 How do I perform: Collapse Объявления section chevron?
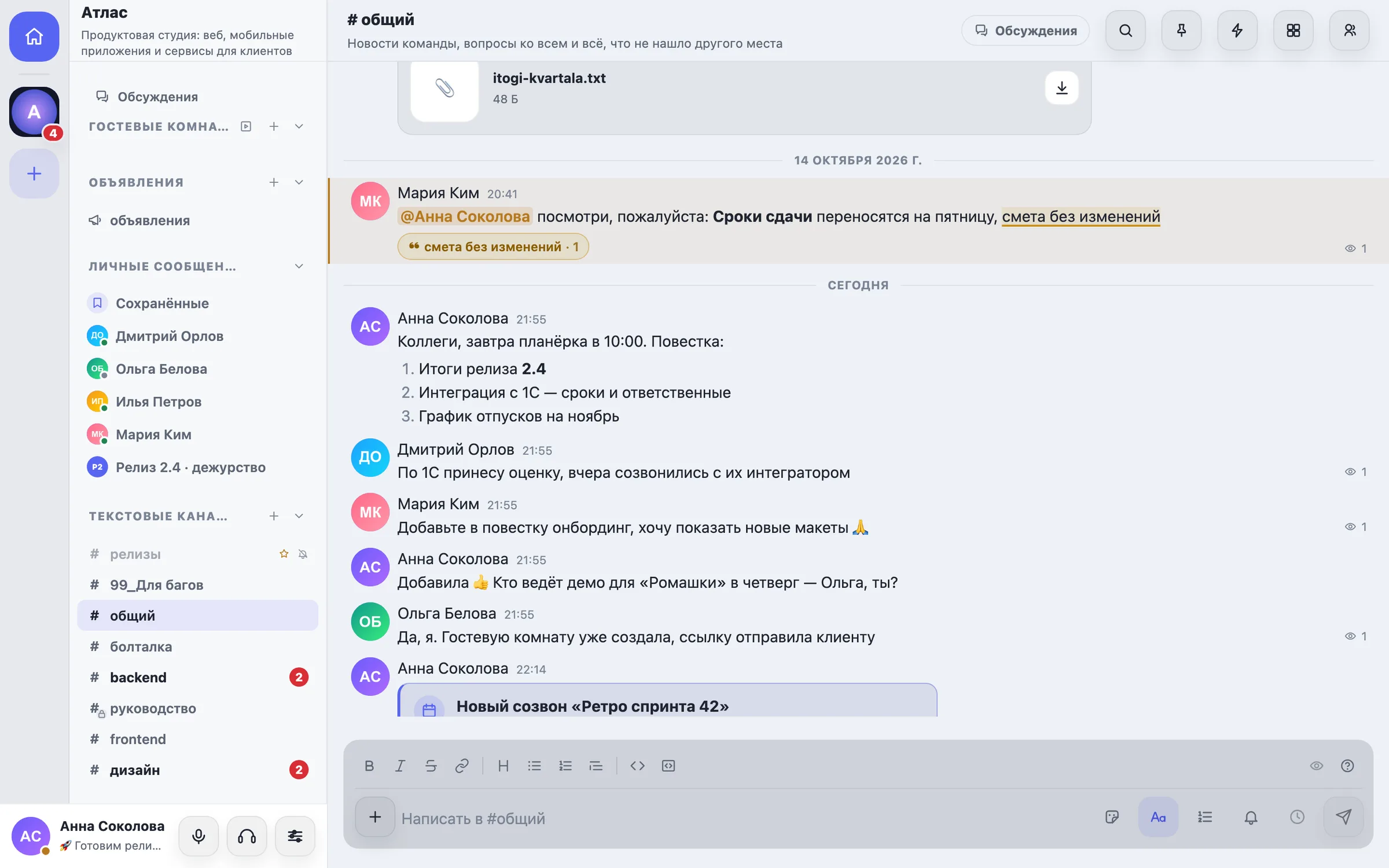pos(299,182)
